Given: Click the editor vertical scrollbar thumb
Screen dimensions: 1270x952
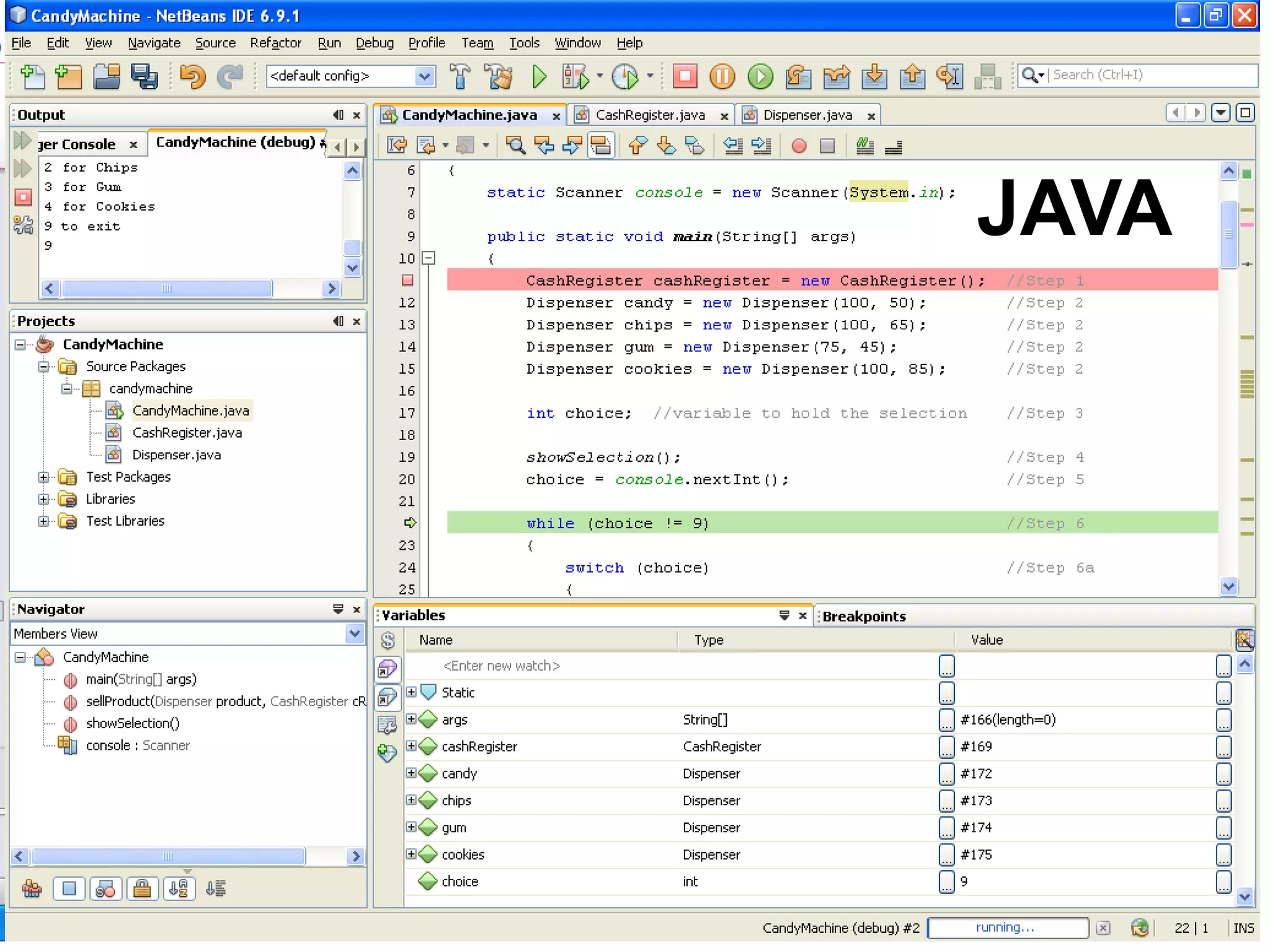Looking at the screenshot, I should click(1228, 234).
